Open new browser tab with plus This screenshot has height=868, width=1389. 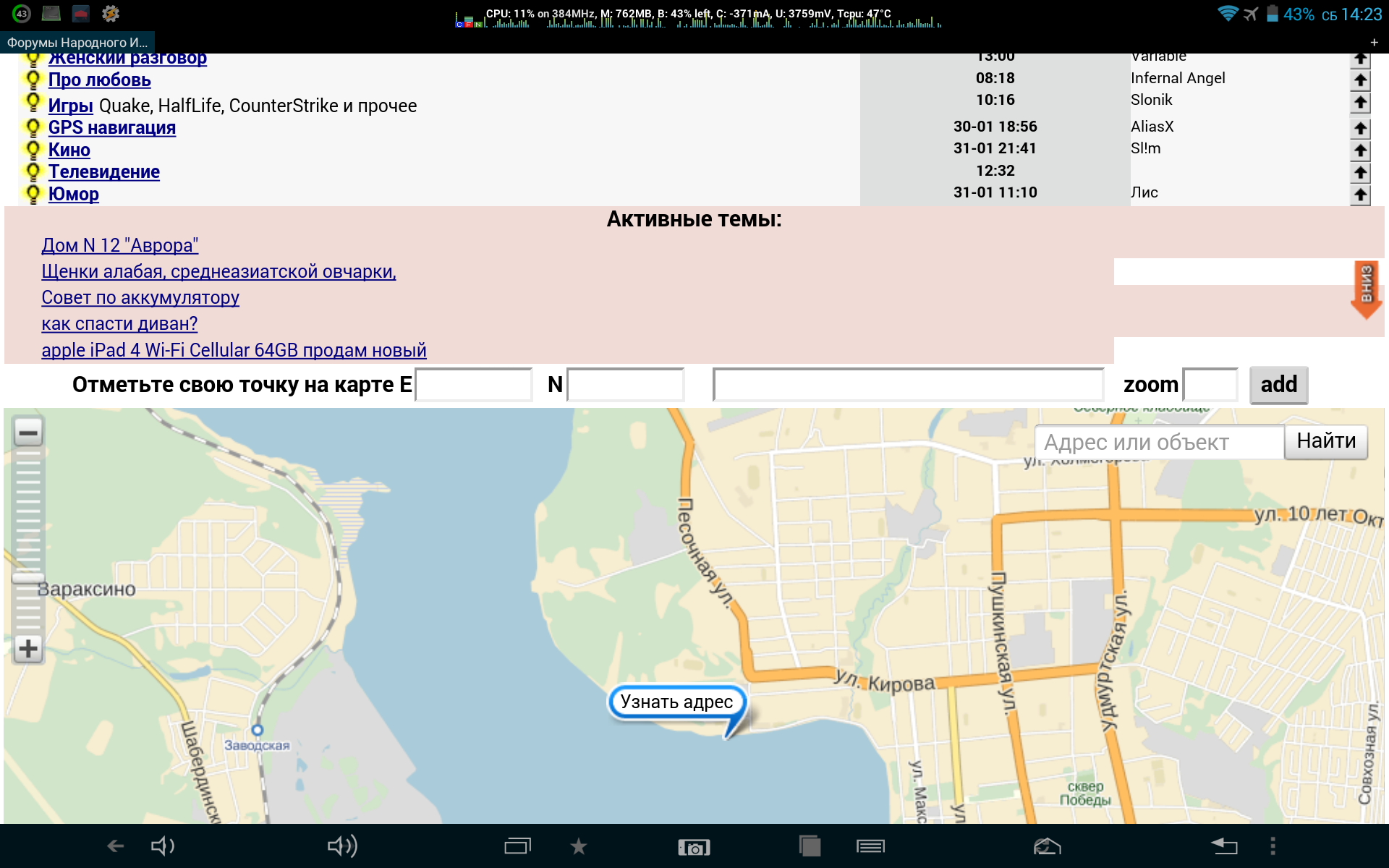(1374, 43)
